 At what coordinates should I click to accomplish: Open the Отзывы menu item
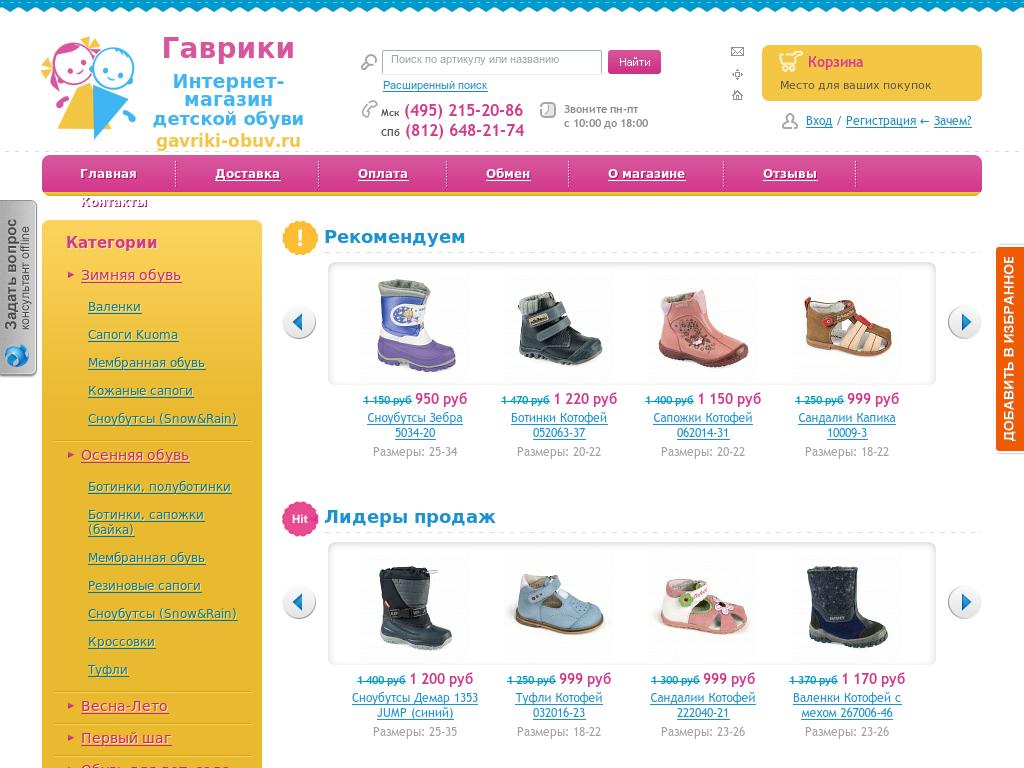click(790, 174)
